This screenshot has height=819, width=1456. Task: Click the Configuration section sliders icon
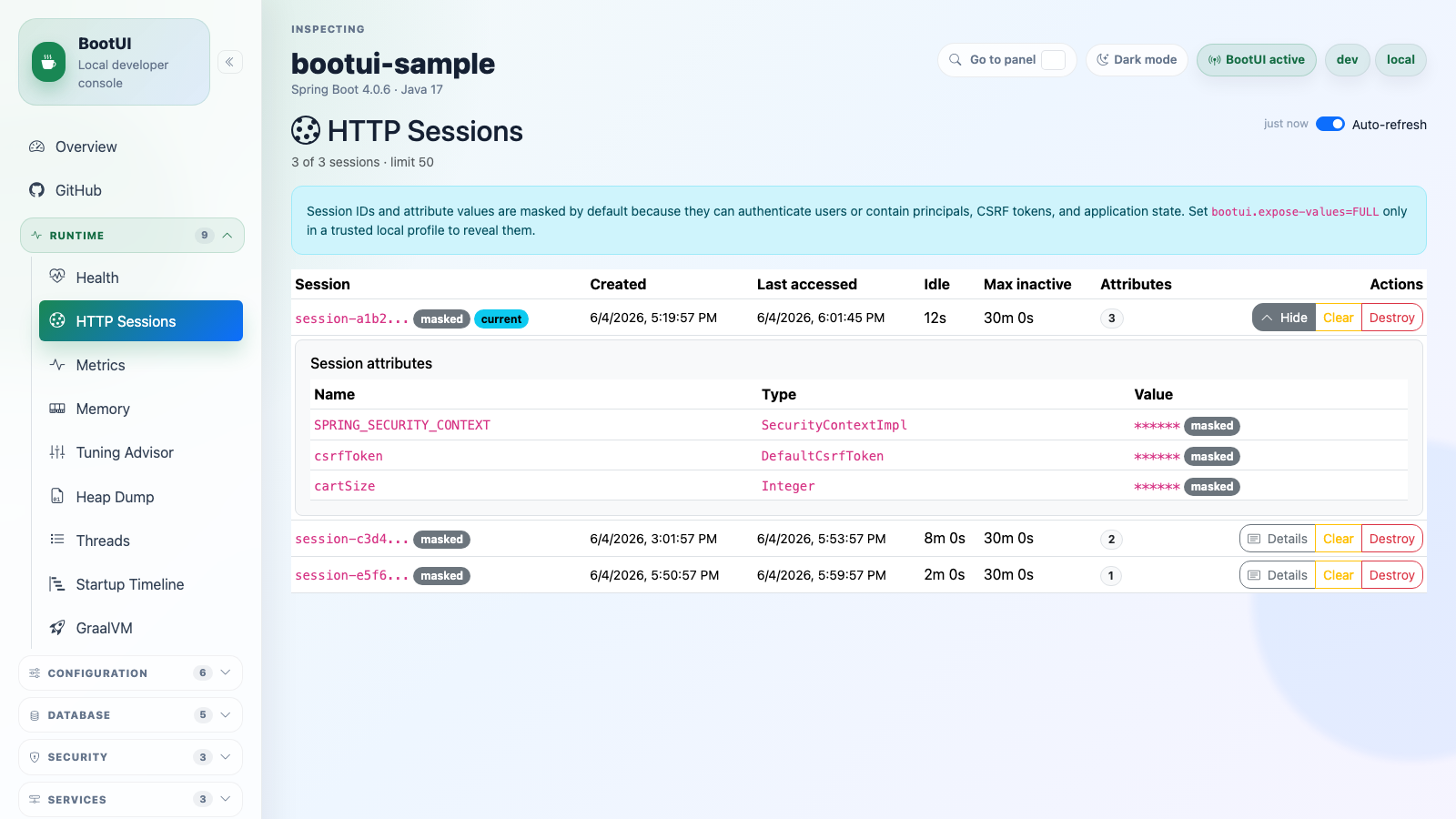(35, 673)
